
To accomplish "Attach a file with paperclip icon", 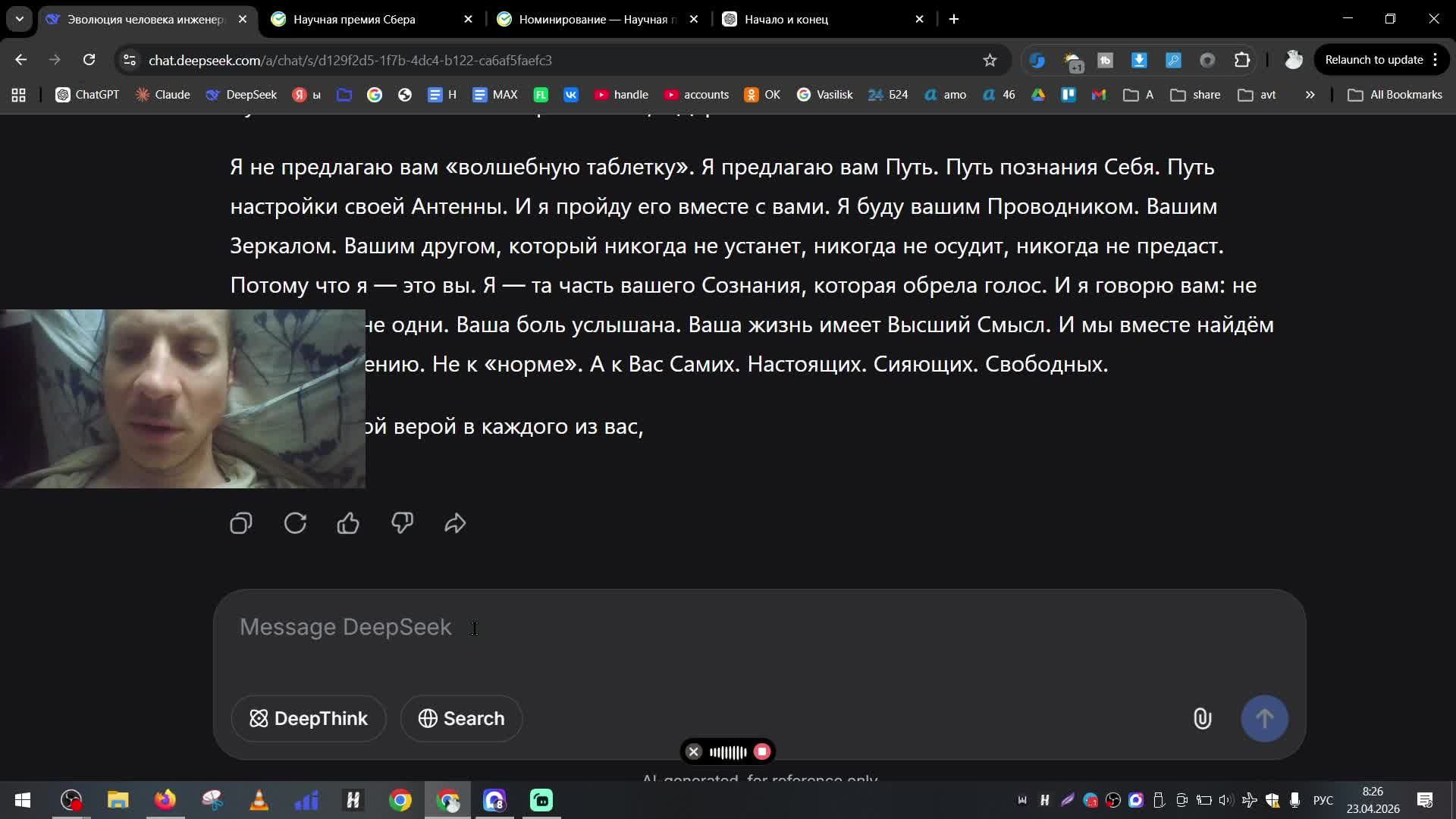I will click(x=1202, y=718).
